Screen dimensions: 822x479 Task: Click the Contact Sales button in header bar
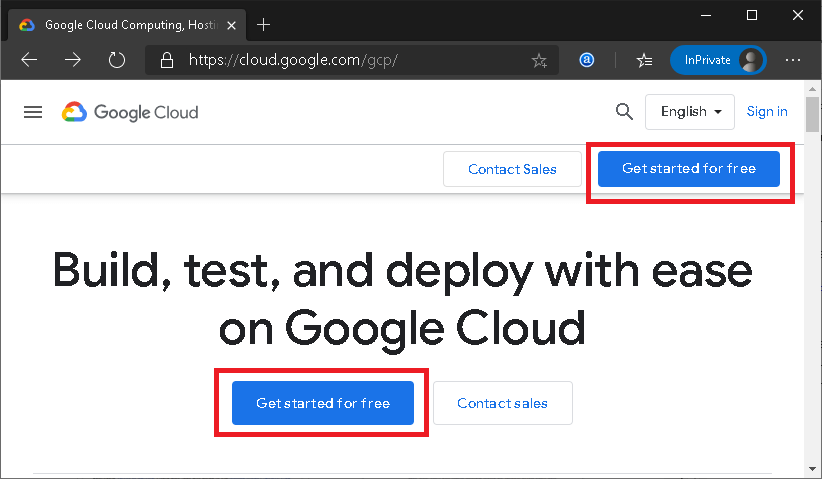(x=512, y=169)
